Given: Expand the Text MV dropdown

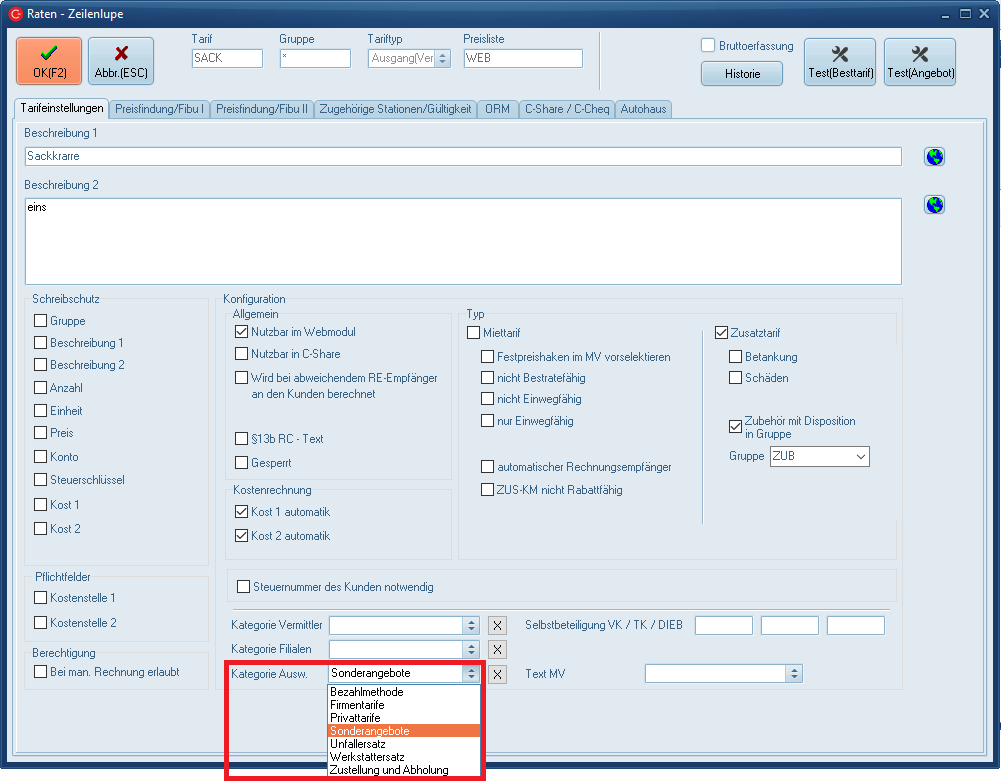Looking at the screenshot, I should tap(794, 674).
